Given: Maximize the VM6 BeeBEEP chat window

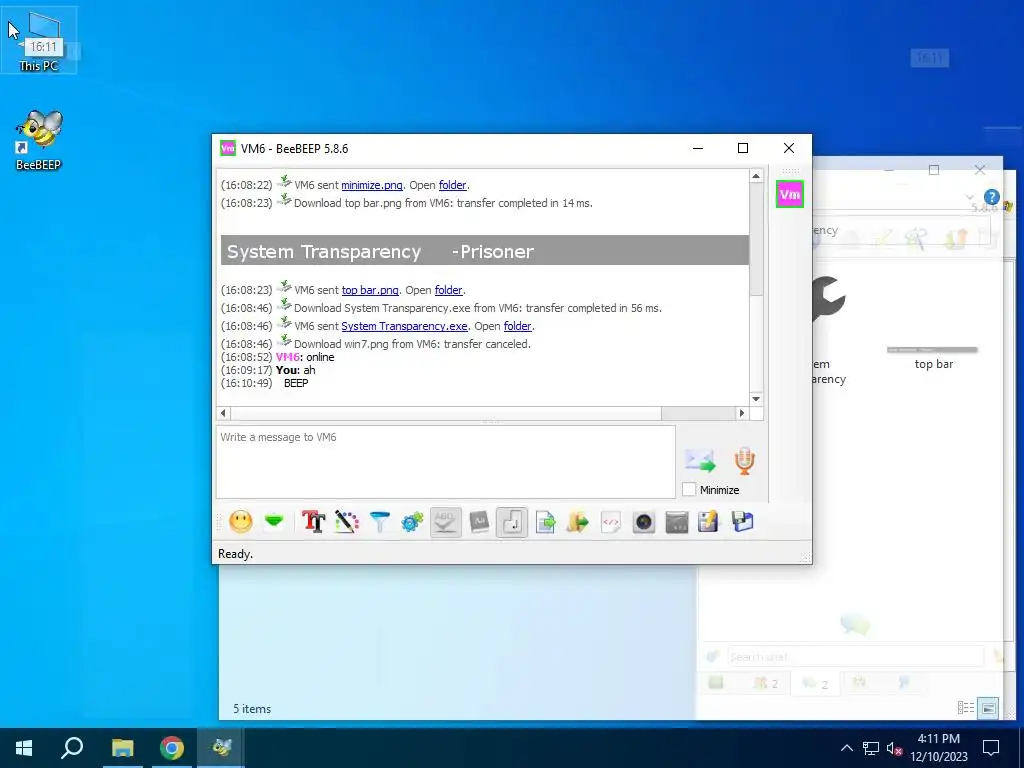Looking at the screenshot, I should [743, 148].
